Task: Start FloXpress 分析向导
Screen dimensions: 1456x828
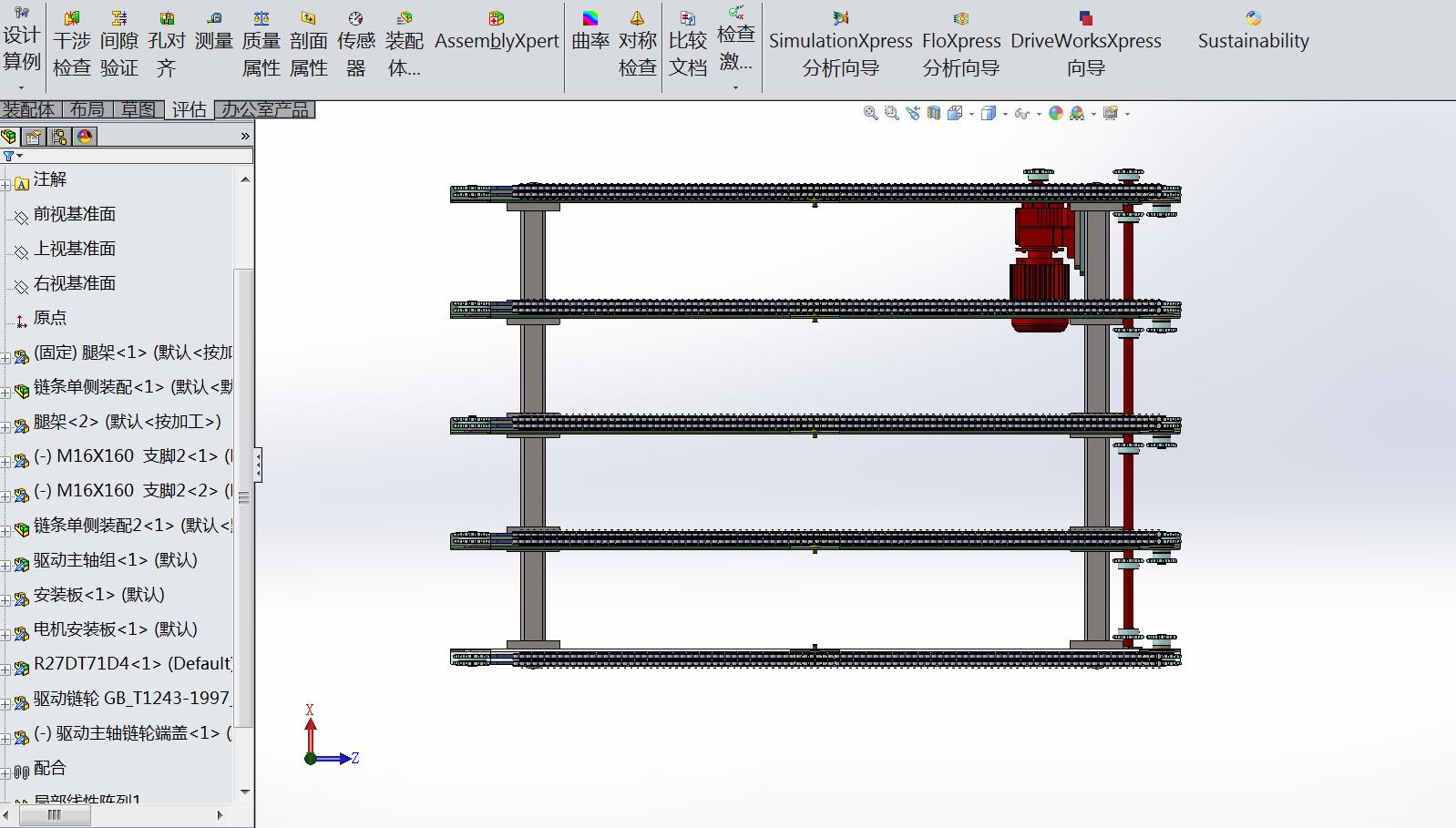Action: pos(961,43)
